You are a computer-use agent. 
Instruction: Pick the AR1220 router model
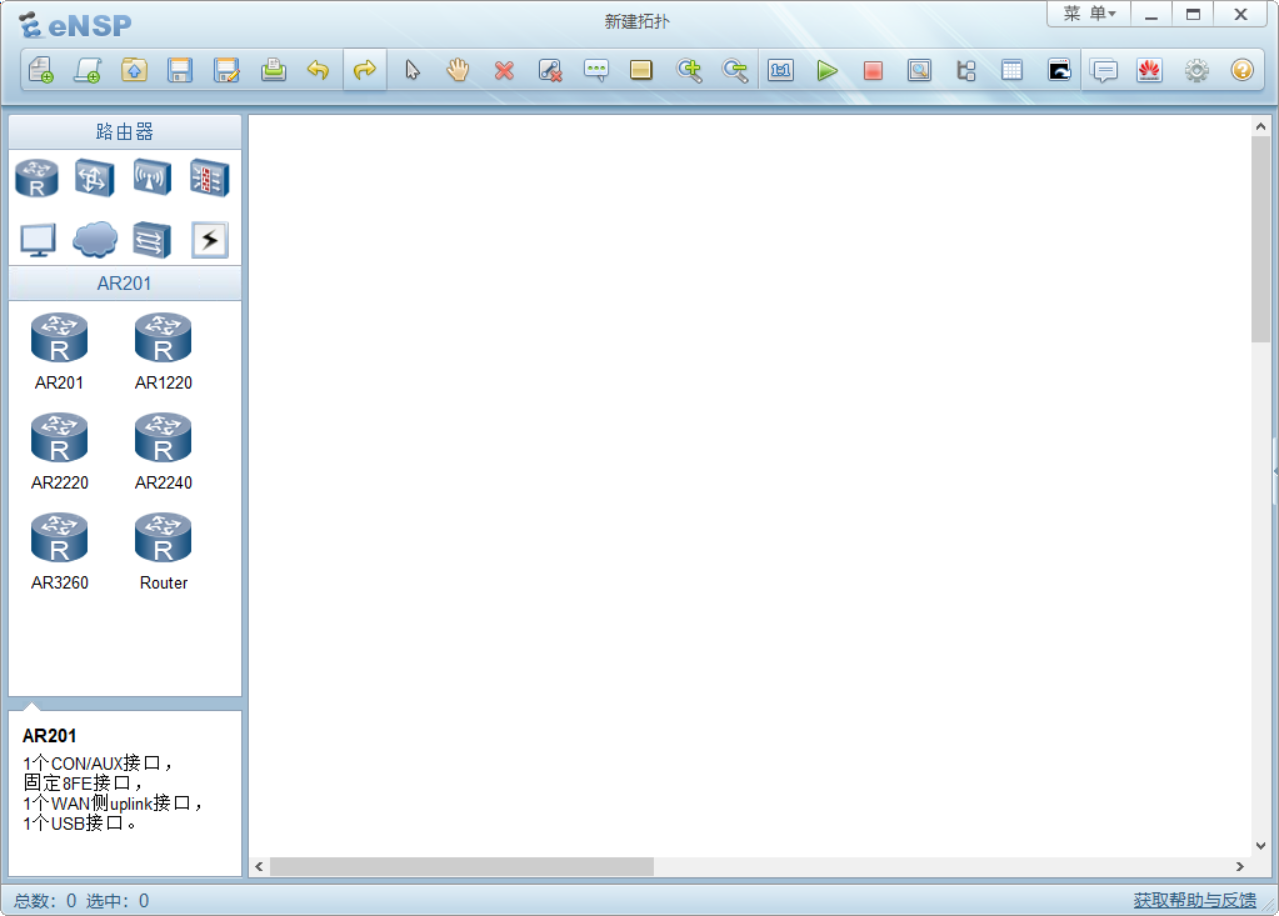click(x=163, y=352)
